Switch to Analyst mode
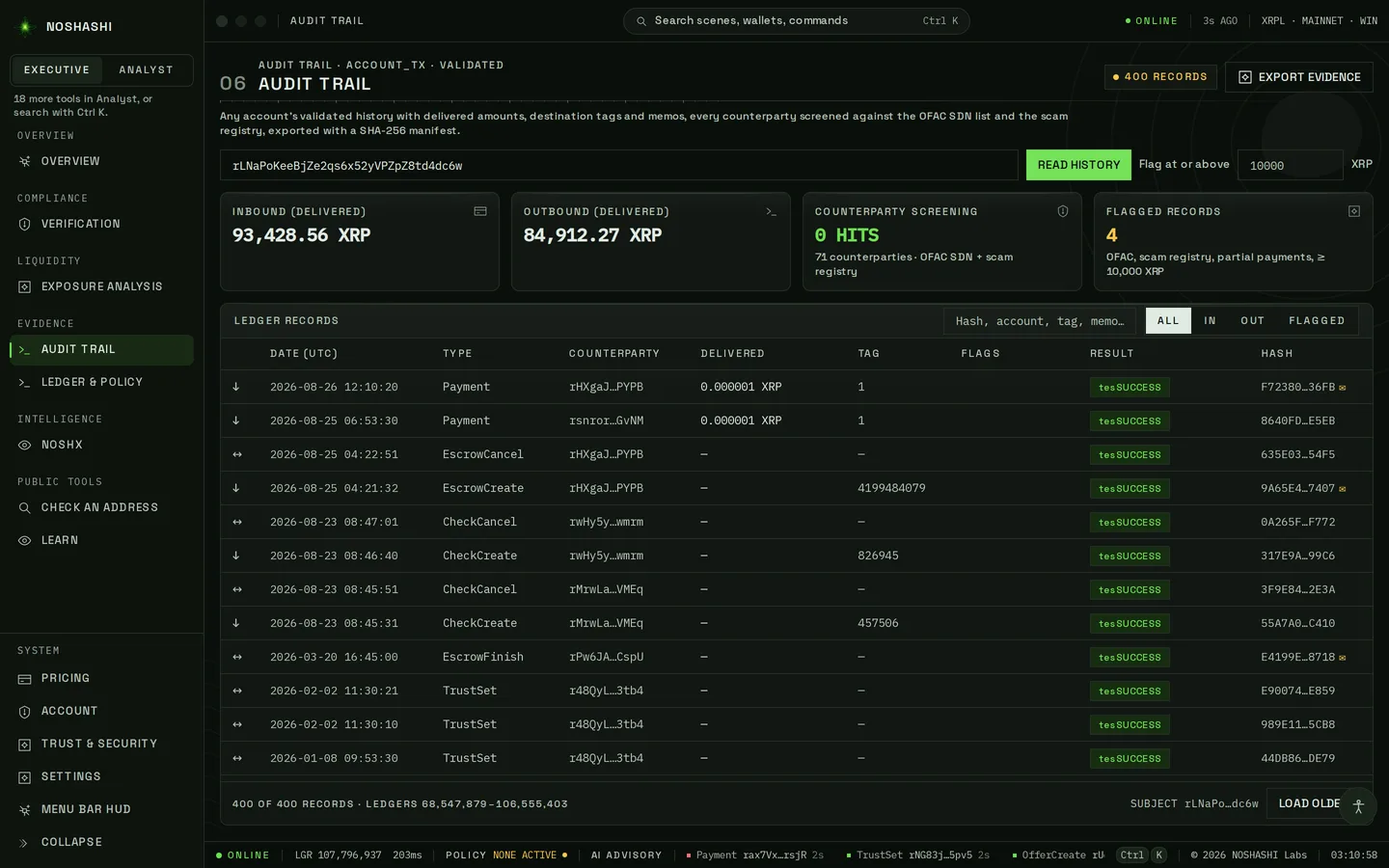 (147, 70)
